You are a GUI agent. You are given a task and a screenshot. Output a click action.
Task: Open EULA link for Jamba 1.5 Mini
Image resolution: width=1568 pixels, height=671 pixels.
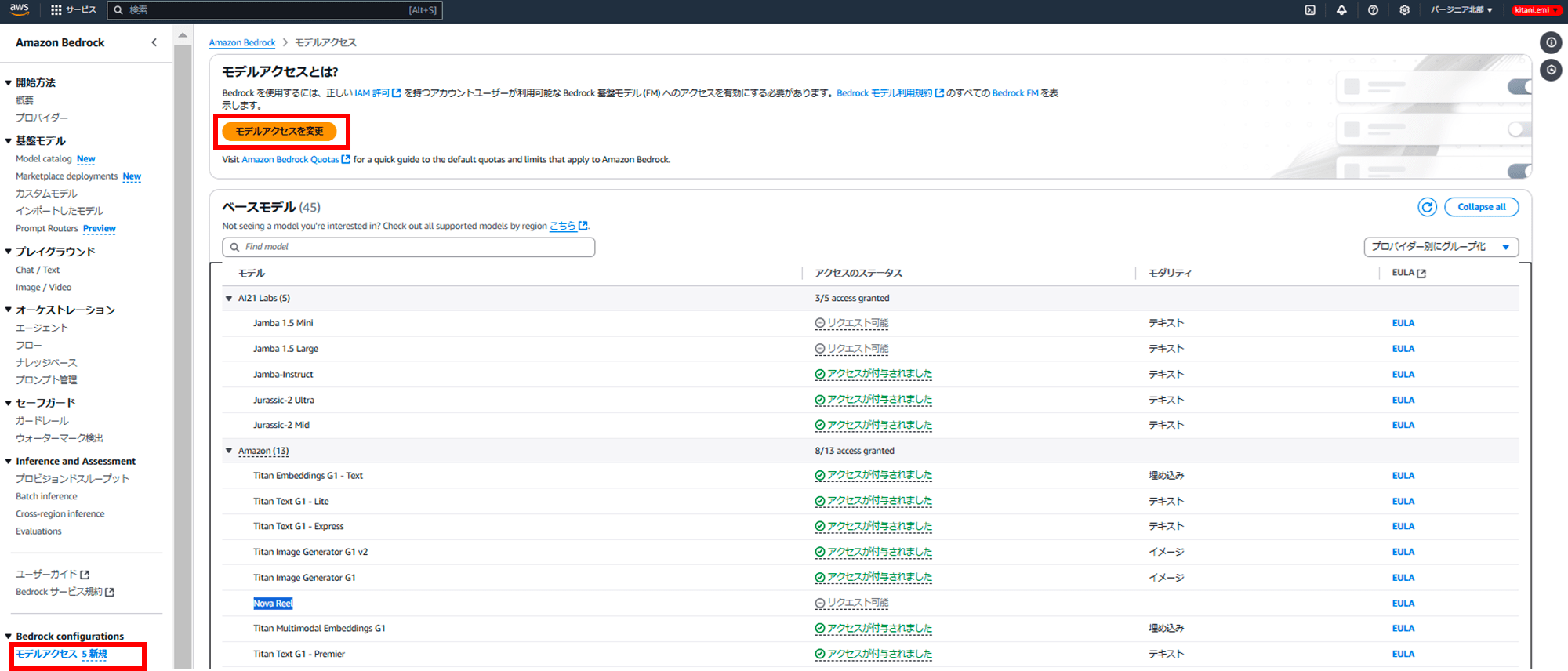click(1403, 323)
